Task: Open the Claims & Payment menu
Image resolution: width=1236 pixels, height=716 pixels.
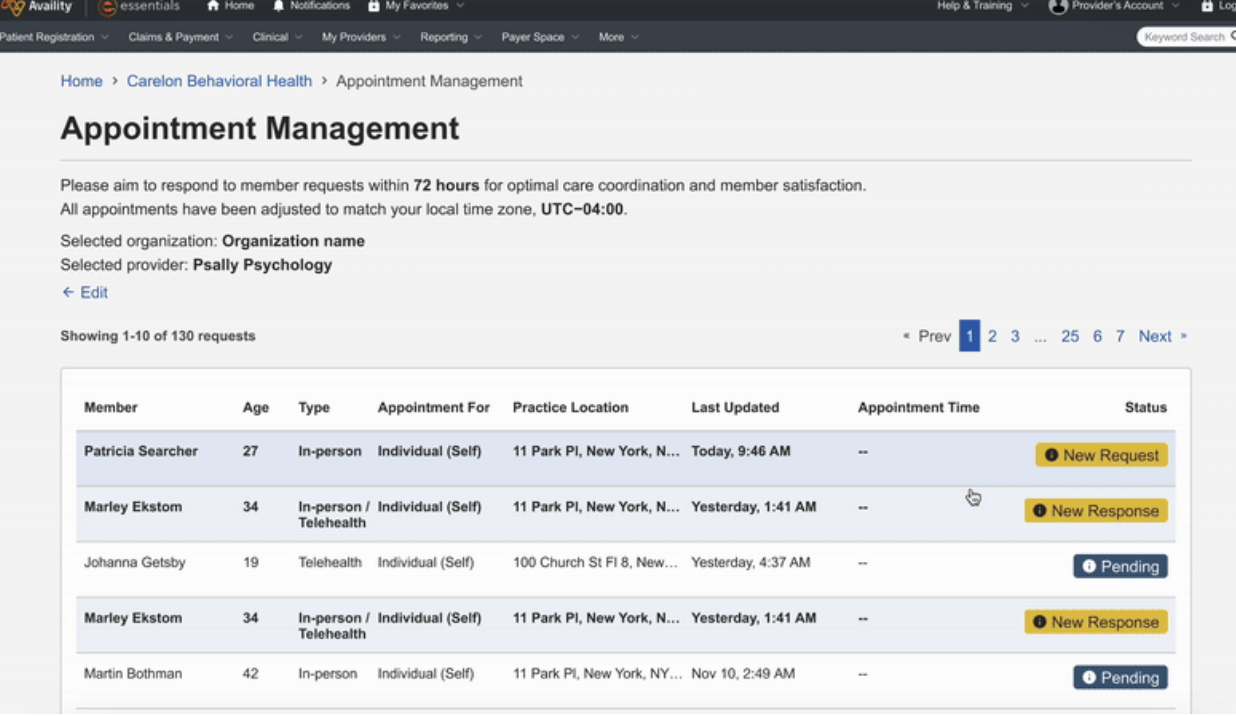Action: [180, 37]
